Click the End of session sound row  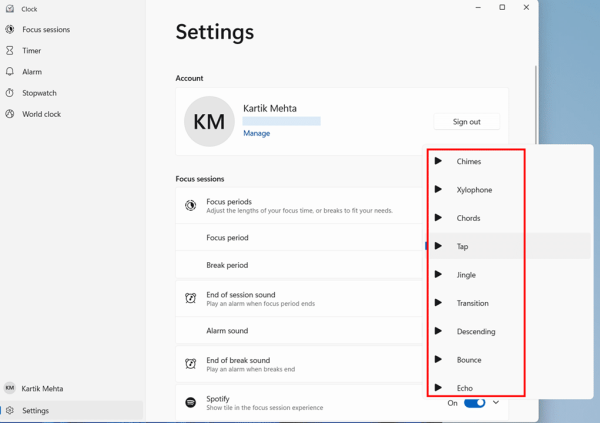[x=299, y=299]
